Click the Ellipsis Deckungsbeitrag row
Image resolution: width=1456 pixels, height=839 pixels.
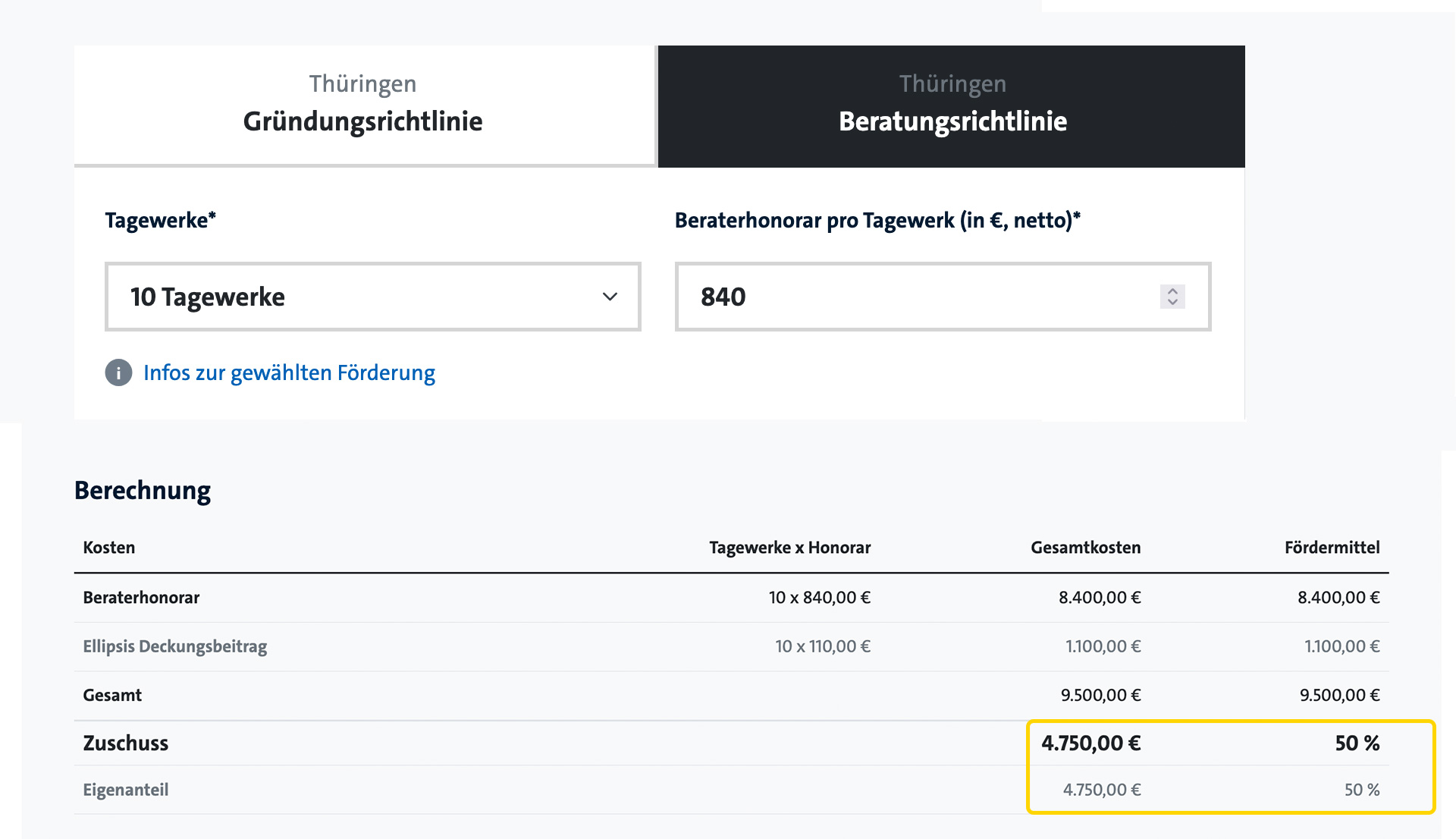pyautogui.click(x=175, y=646)
